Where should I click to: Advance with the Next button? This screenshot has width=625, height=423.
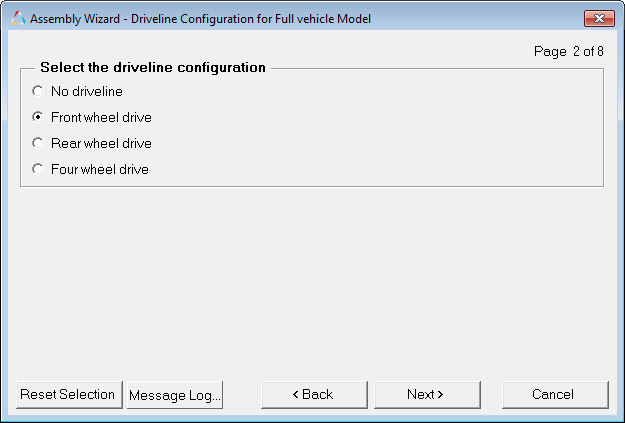pos(425,395)
